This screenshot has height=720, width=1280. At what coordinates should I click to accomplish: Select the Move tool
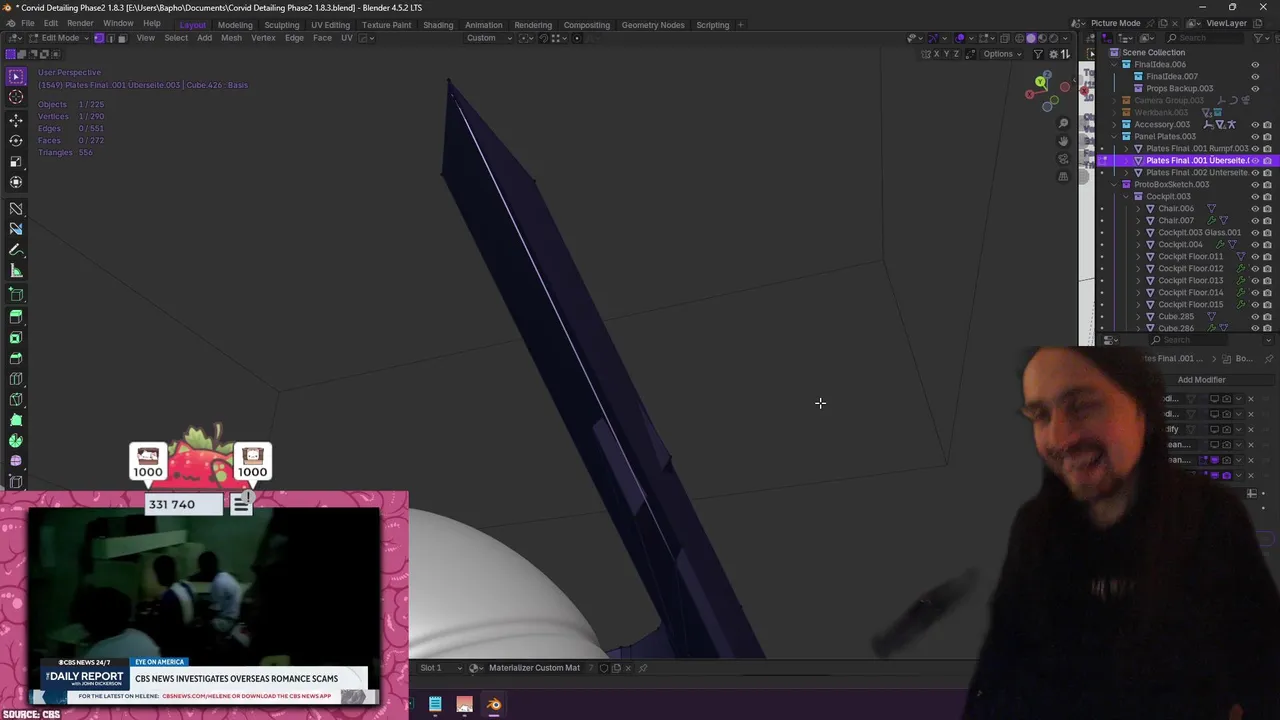pos(16,120)
